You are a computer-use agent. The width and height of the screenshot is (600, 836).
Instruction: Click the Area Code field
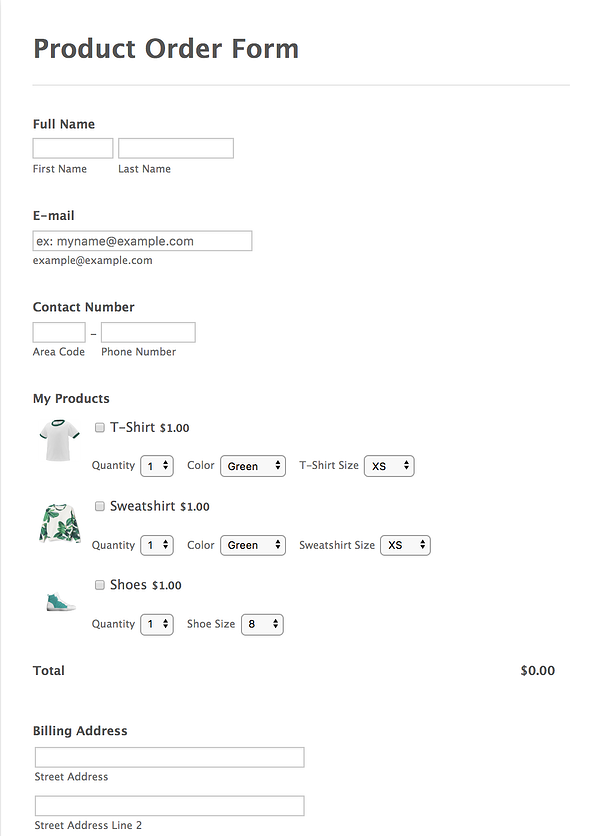[59, 332]
